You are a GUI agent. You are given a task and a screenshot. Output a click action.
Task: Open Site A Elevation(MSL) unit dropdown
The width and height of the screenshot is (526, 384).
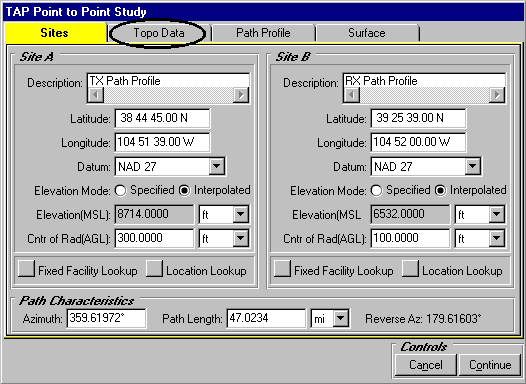point(241,214)
